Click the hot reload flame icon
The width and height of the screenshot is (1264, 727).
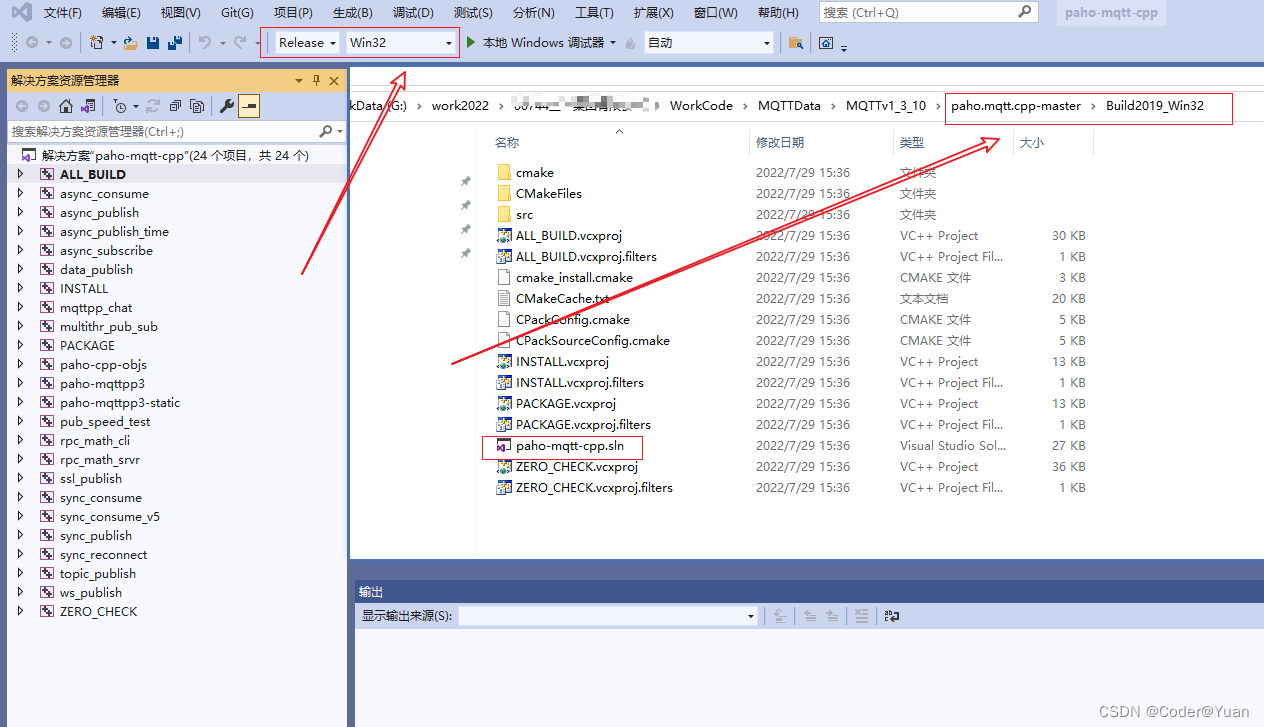630,43
